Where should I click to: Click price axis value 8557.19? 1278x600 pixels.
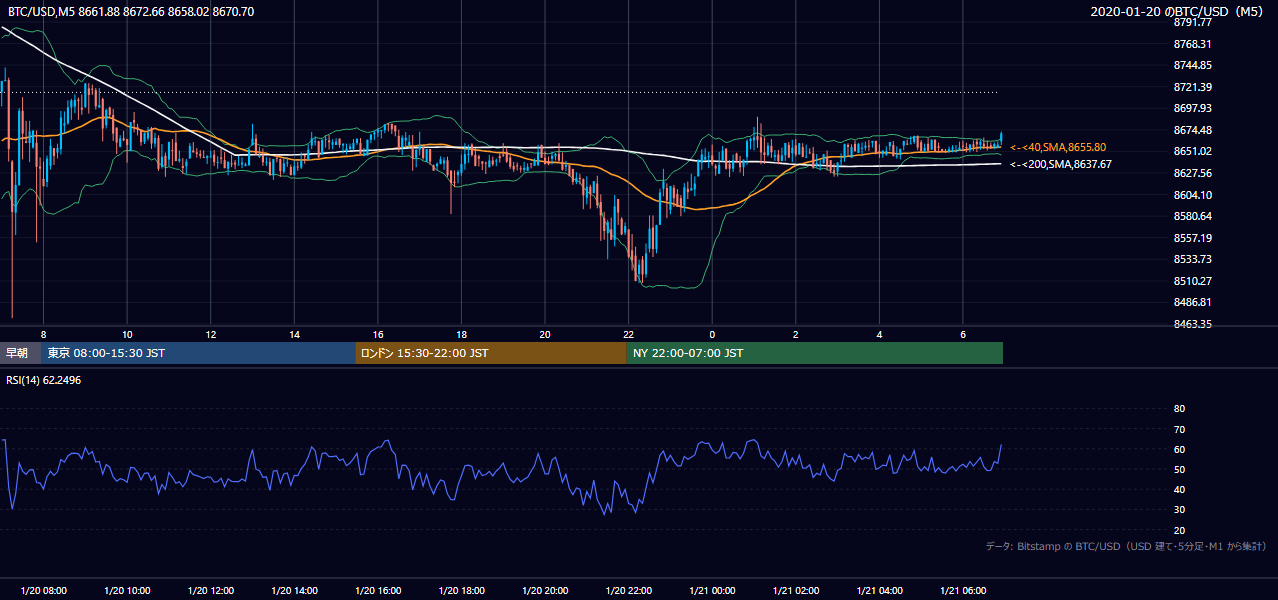click(x=1192, y=238)
